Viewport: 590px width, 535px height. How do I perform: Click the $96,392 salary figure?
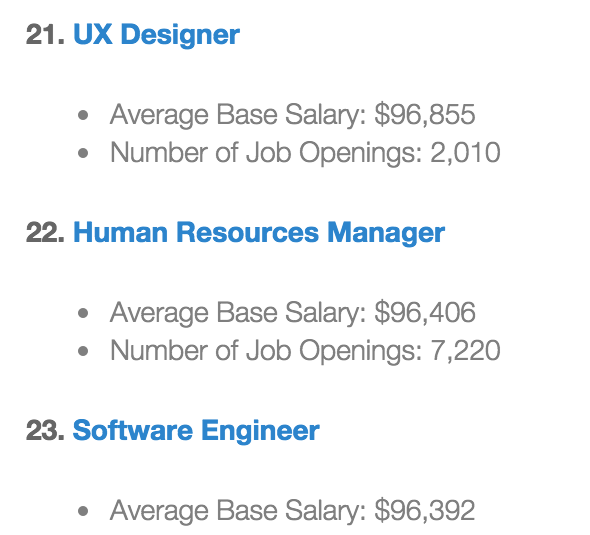[425, 511]
